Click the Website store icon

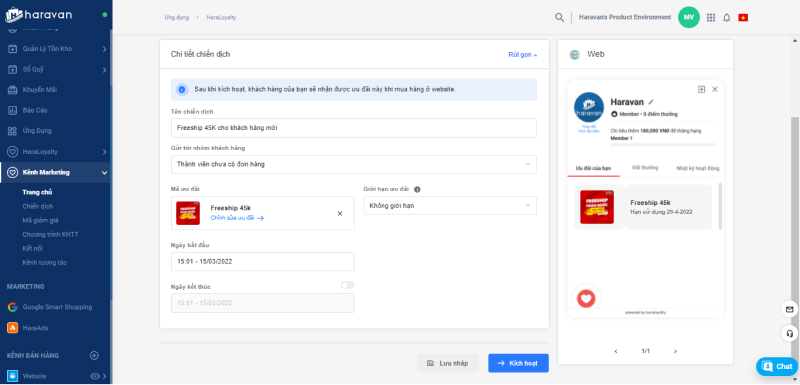pos(12,376)
